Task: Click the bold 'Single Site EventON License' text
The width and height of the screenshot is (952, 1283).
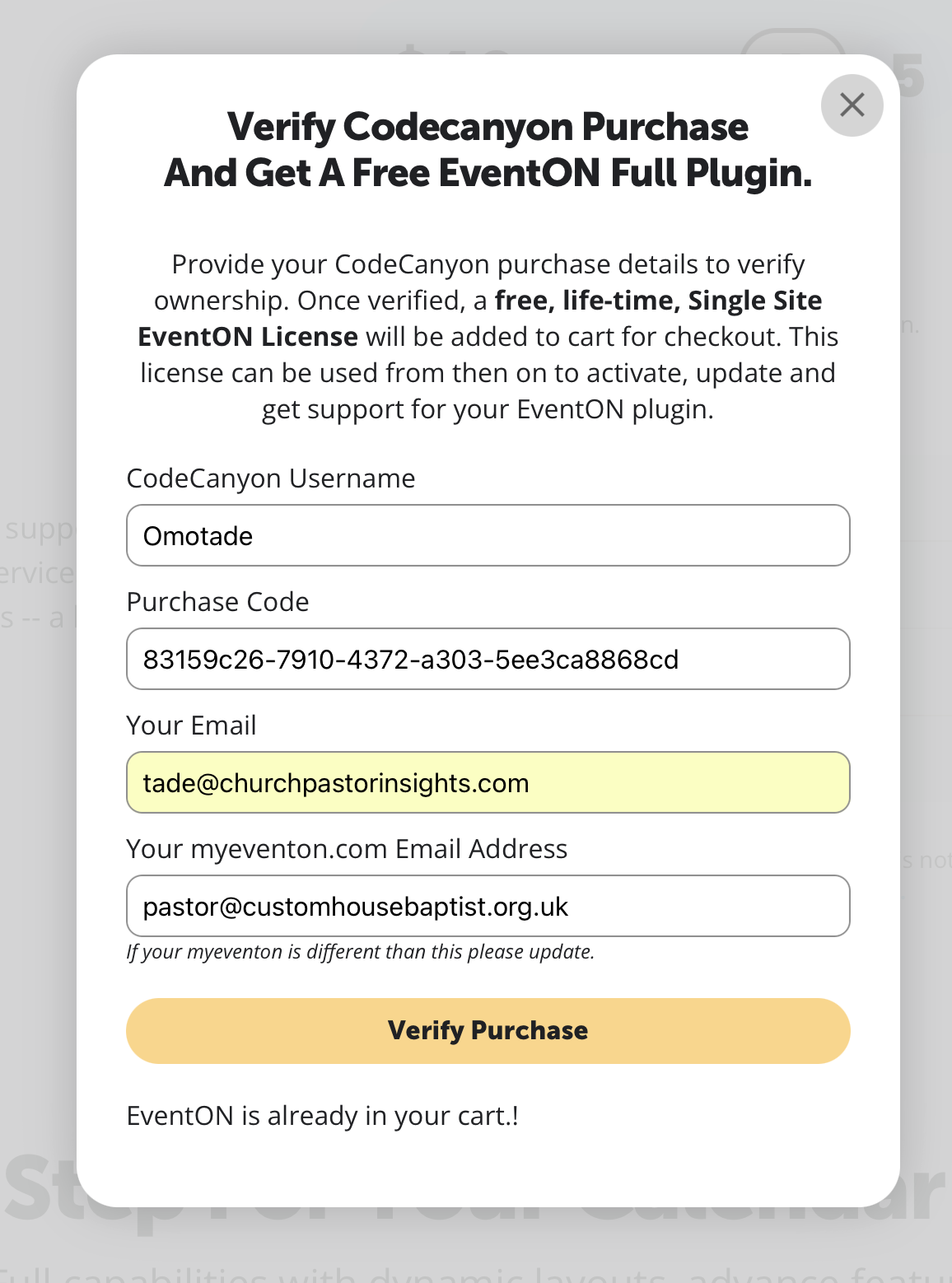Action: (480, 319)
